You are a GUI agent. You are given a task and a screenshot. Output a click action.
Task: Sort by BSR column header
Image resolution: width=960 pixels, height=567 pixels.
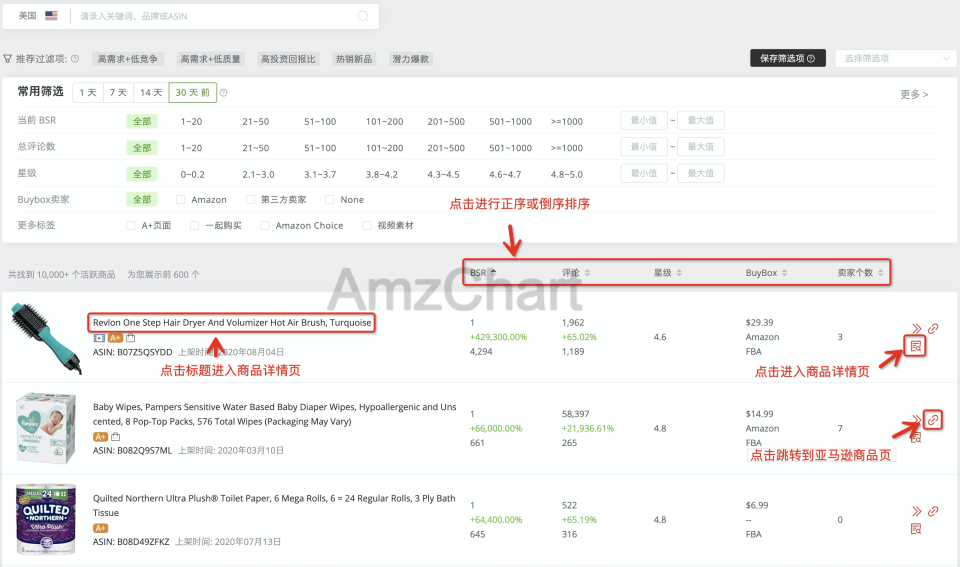[483, 272]
